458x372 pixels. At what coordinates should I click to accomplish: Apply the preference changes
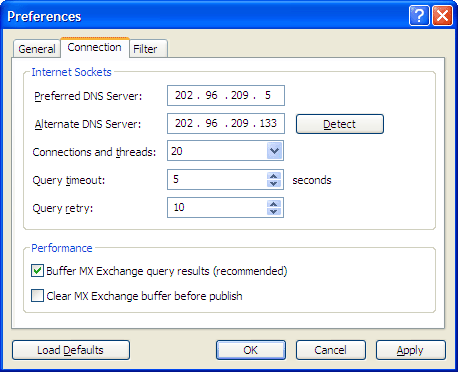click(411, 350)
